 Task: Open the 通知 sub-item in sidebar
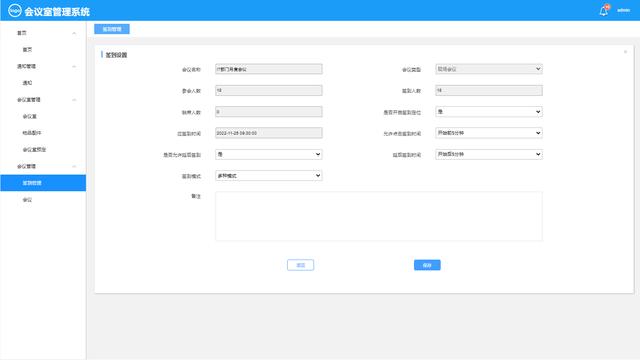[x=27, y=83]
